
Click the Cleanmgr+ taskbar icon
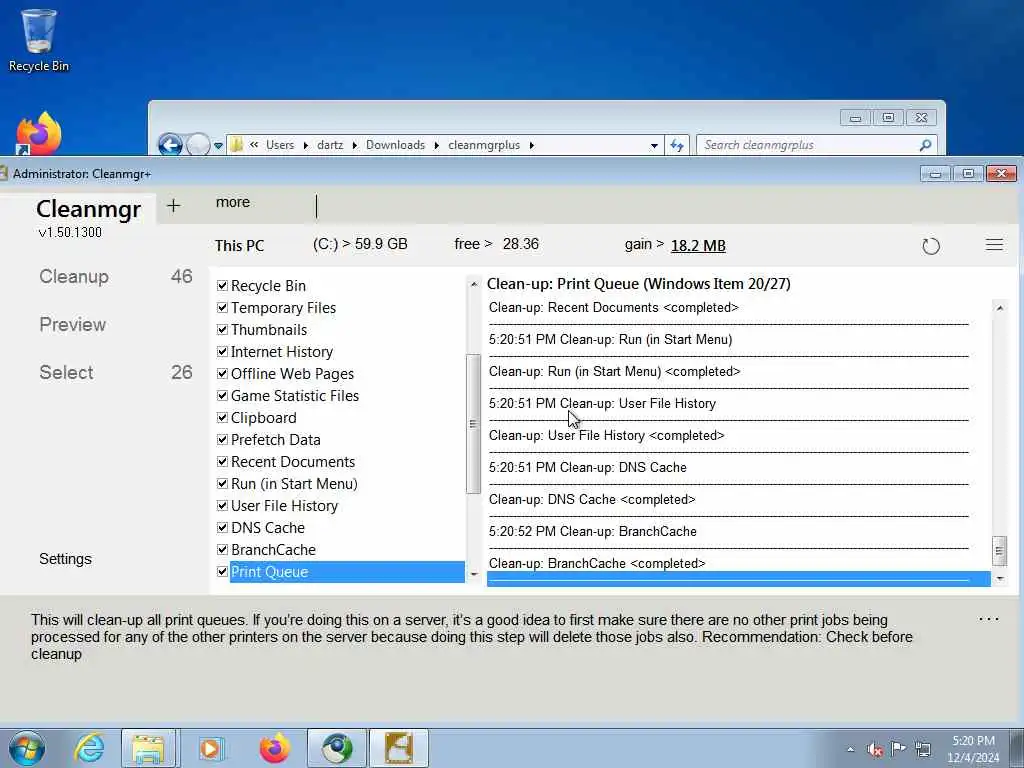399,748
